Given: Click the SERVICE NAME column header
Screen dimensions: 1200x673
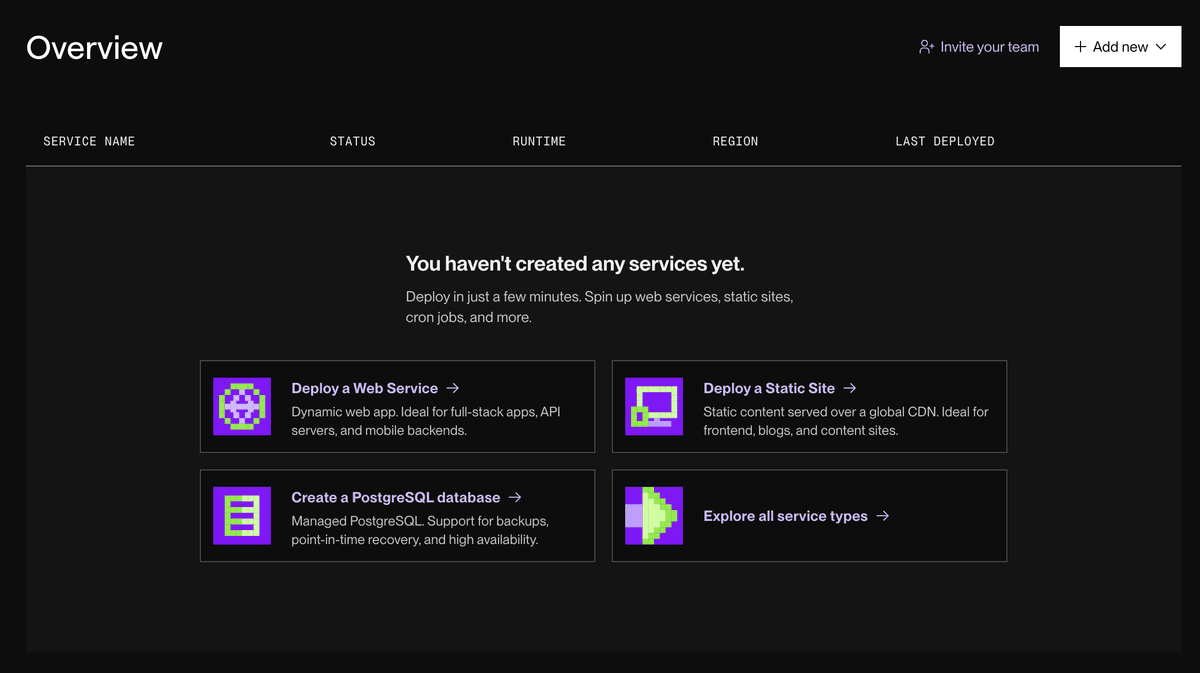Looking at the screenshot, I should (89, 141).
